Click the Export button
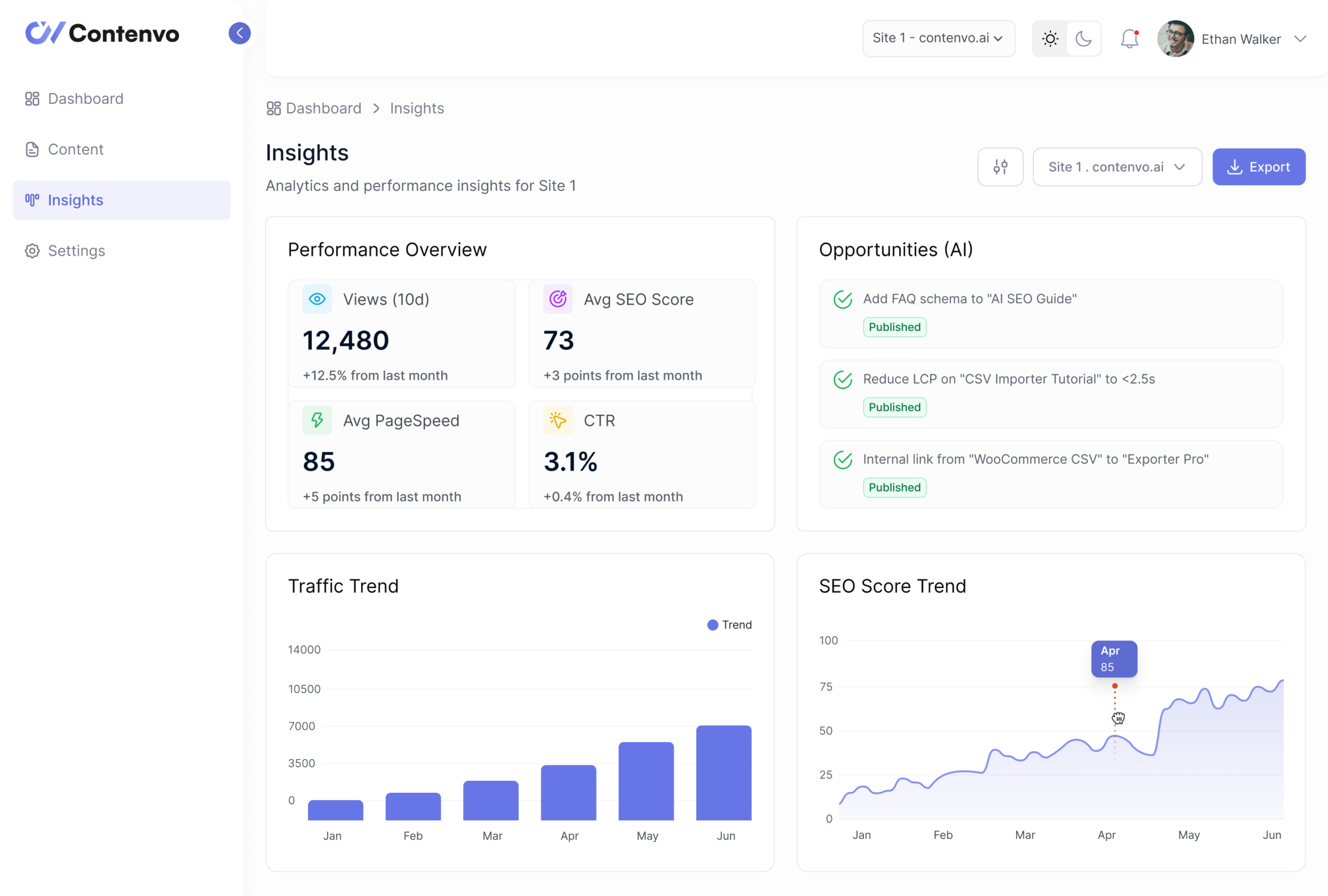This screenshot has height=896, width=1328. tap(1258, 167)
